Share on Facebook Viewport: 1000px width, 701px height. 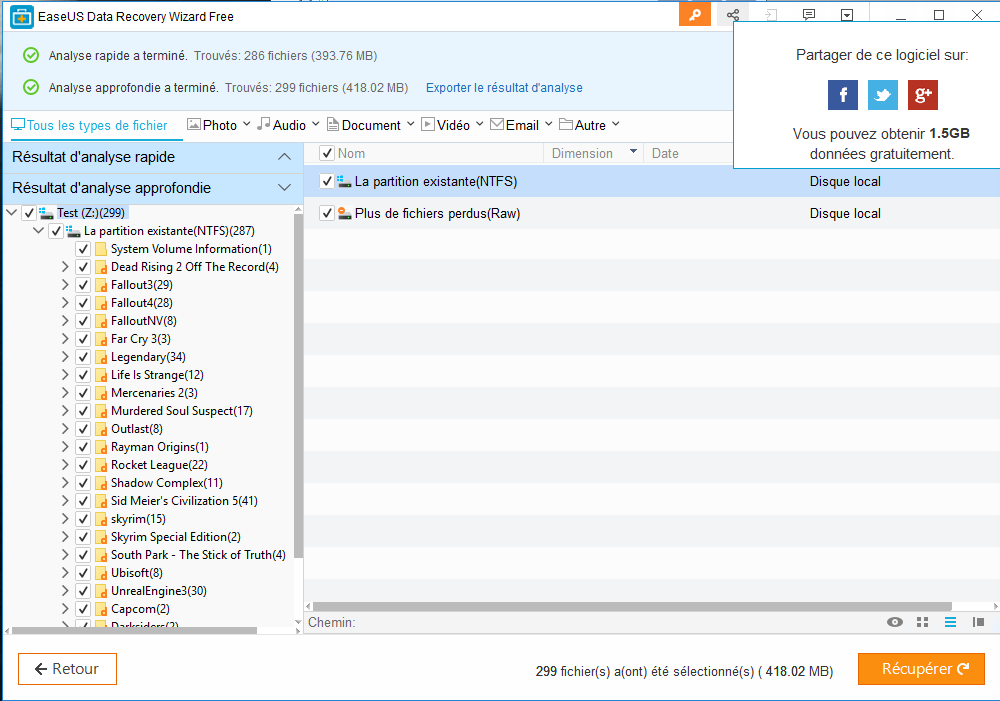(x=842, y=95)
